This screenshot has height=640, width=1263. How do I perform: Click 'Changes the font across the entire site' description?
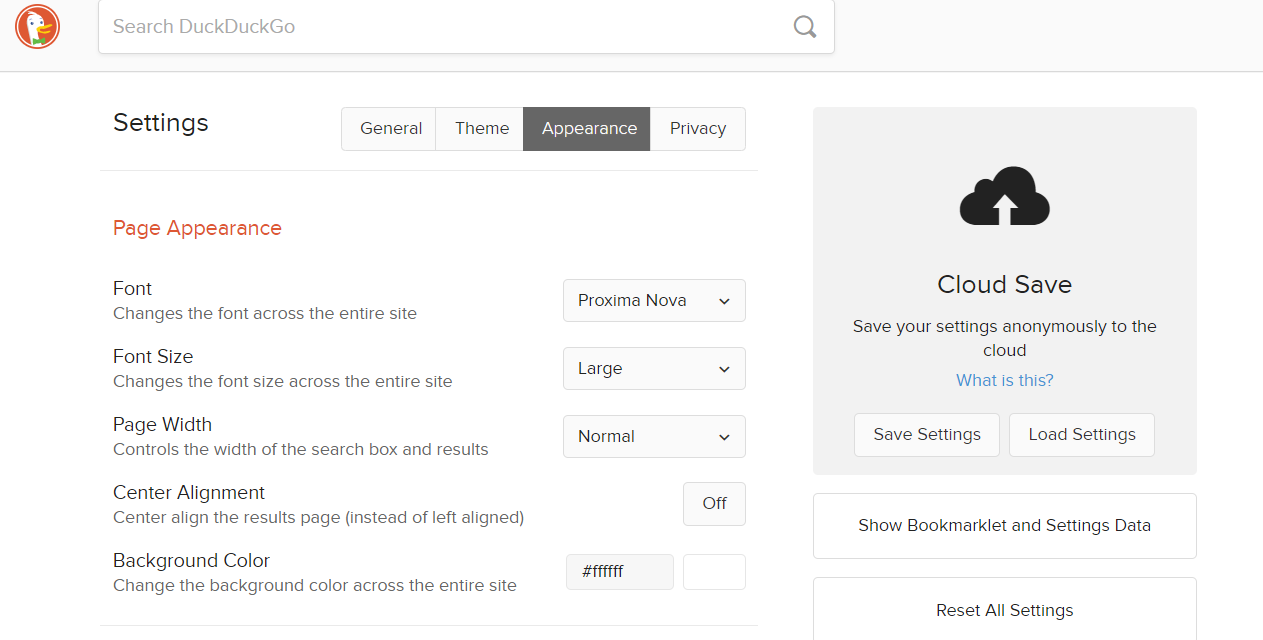[265, 314]
